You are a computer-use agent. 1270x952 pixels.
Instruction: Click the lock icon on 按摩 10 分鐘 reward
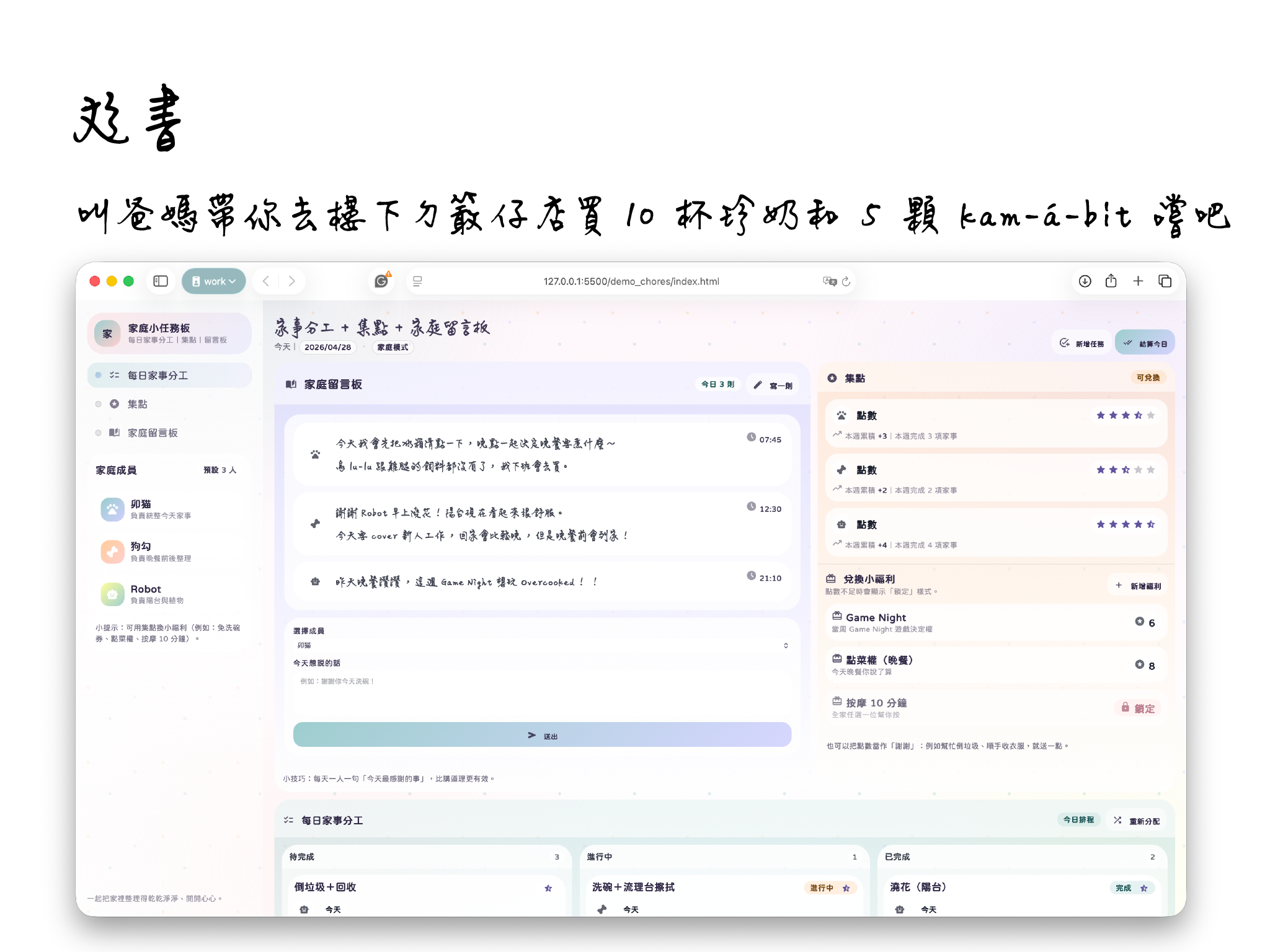(1125, 708)
